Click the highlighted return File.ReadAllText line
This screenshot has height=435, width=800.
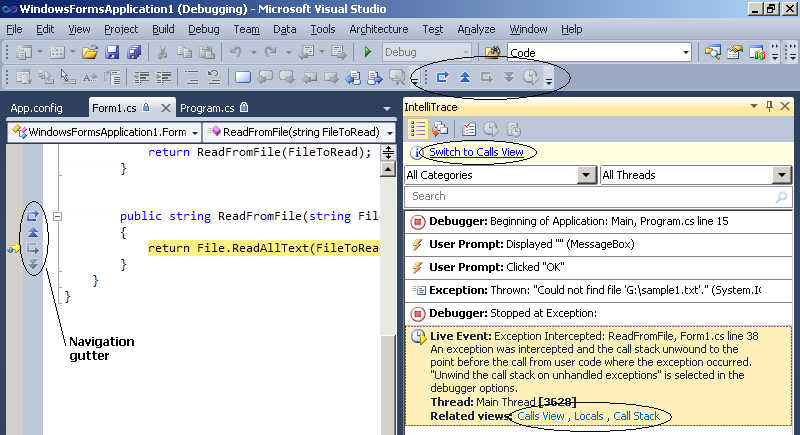tap(264, 248)
